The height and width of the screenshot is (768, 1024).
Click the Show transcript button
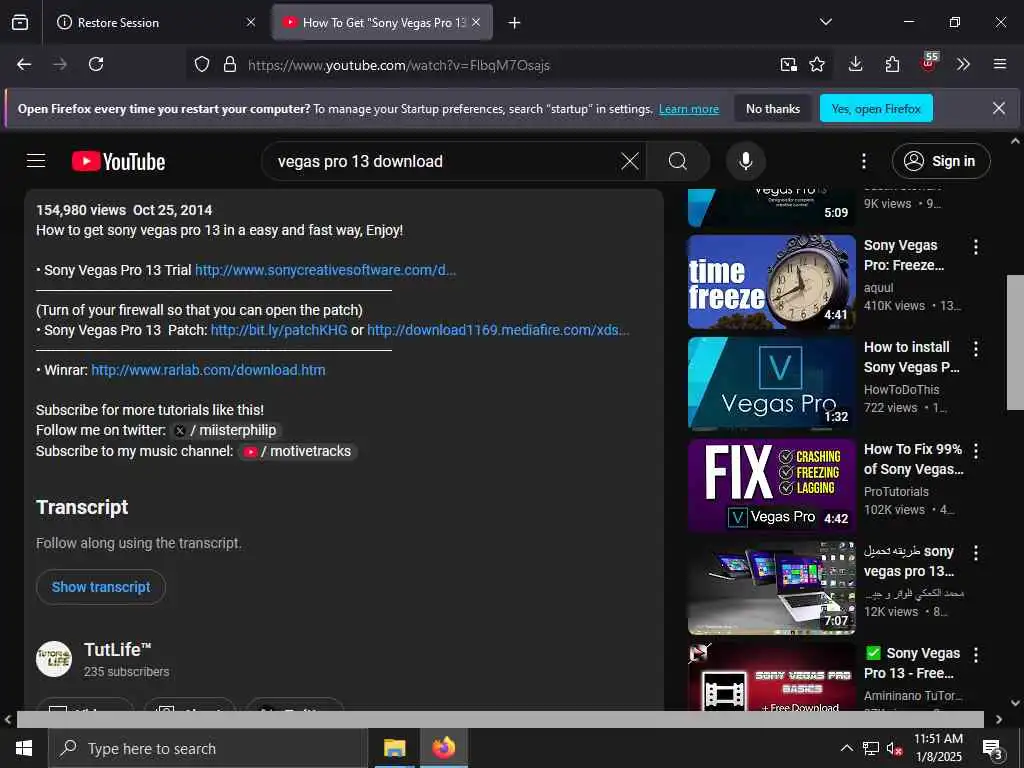click(101, 587)
